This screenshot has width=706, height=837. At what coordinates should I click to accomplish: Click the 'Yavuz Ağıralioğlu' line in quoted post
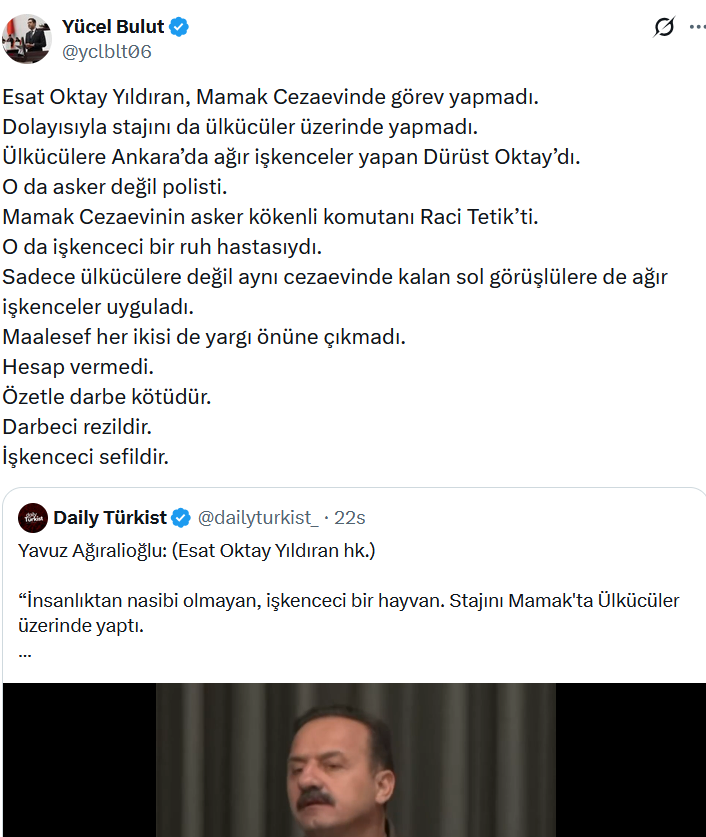(x=196, y=550)
